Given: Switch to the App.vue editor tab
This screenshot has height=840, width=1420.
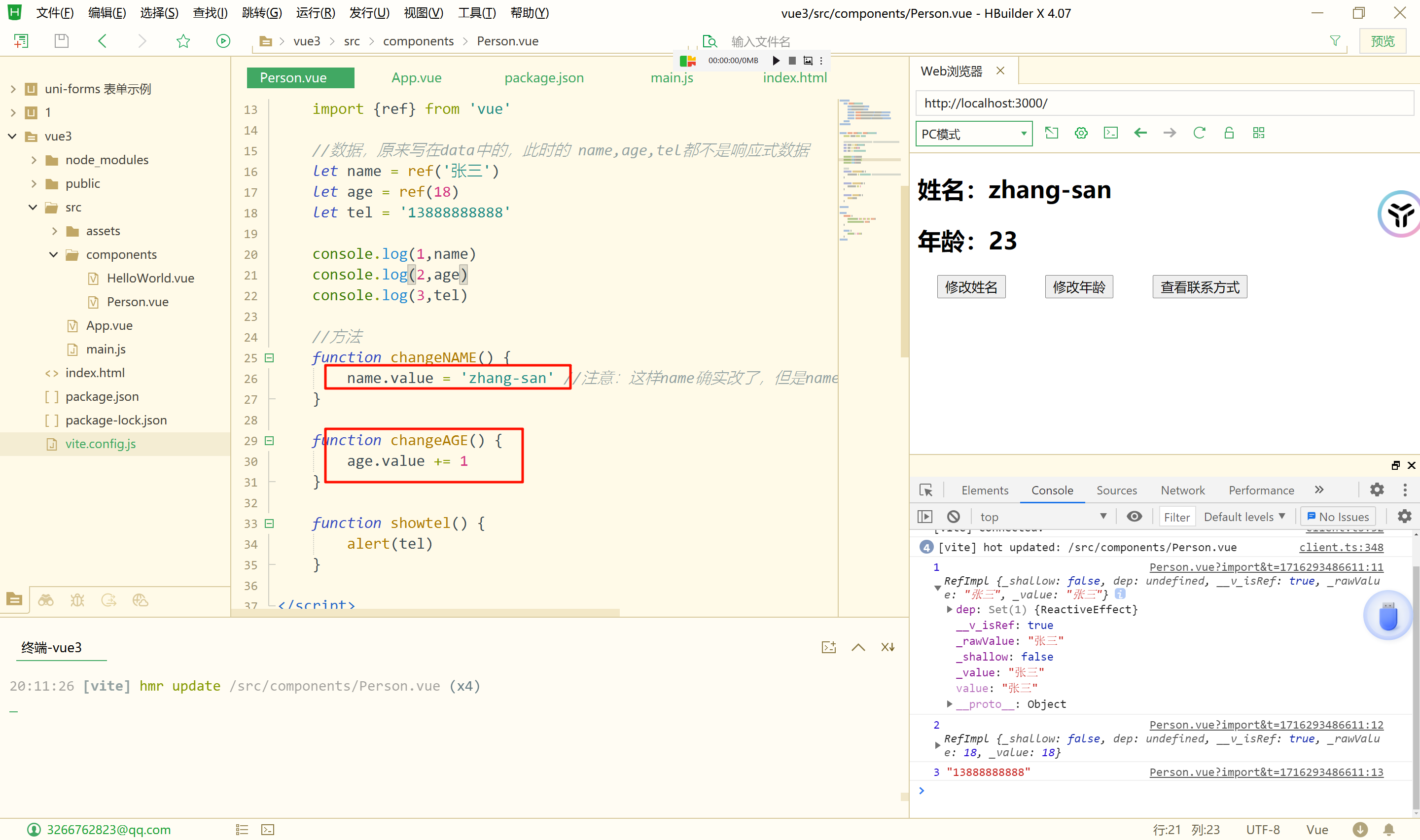Looking at the screenshot, I should 416,77.
